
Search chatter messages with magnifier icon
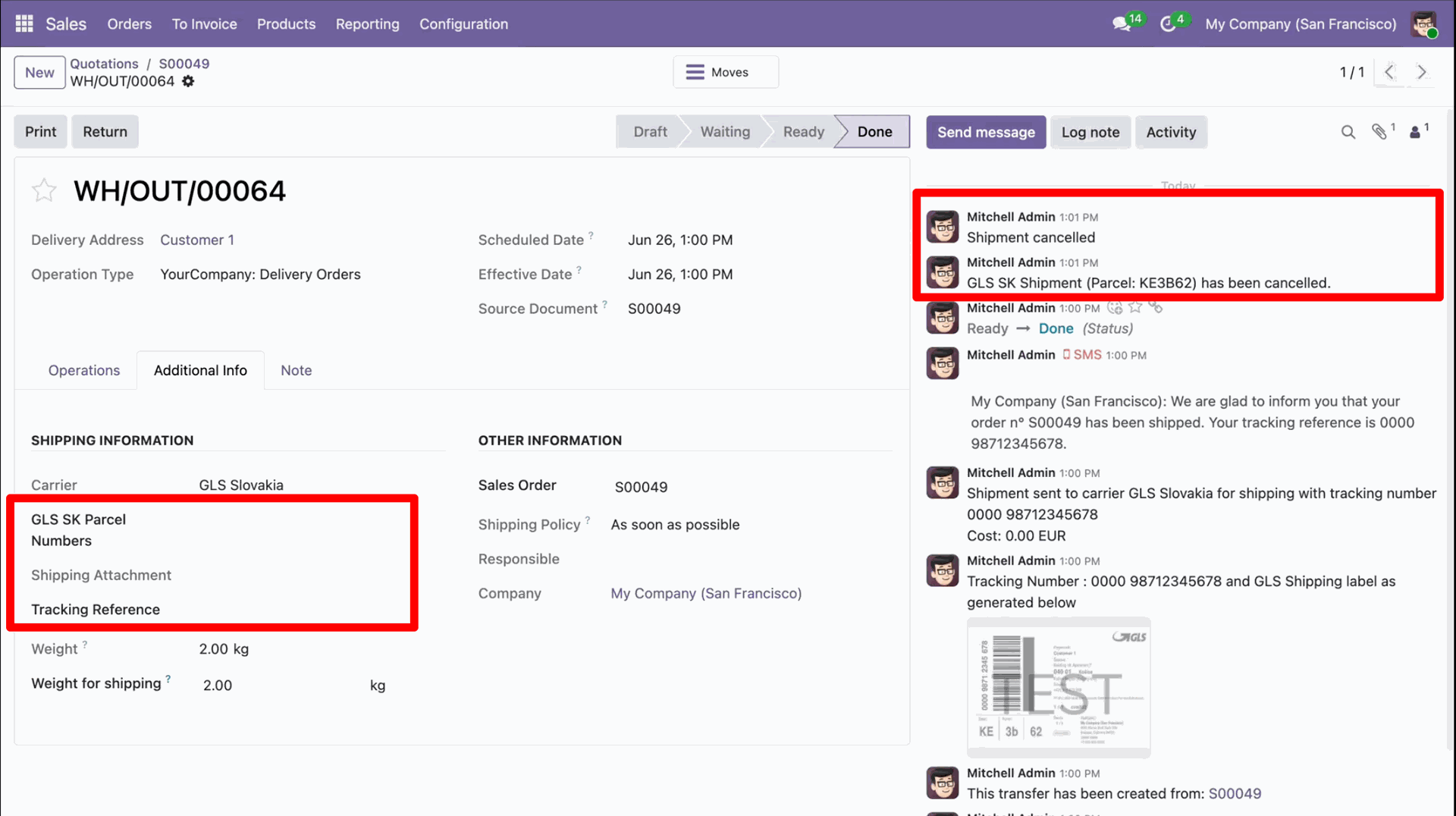1348,132
